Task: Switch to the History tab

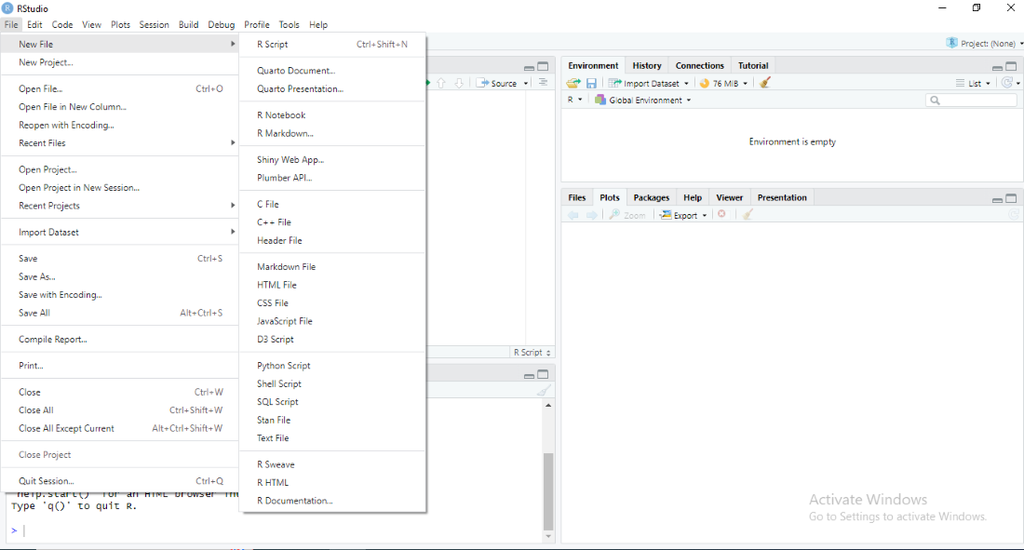Action: point(647,65)
